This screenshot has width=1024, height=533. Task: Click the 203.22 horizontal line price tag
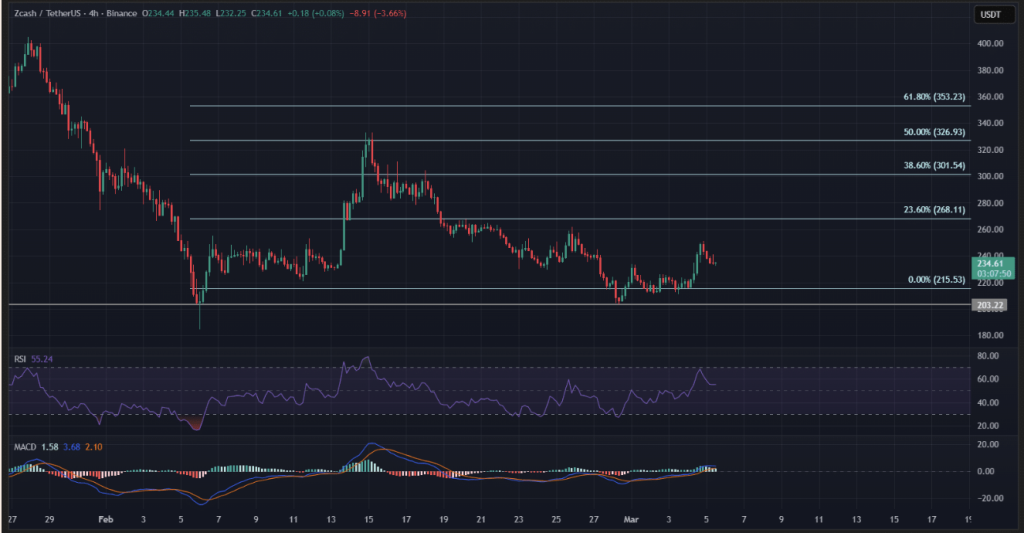[x=989, y=304]
